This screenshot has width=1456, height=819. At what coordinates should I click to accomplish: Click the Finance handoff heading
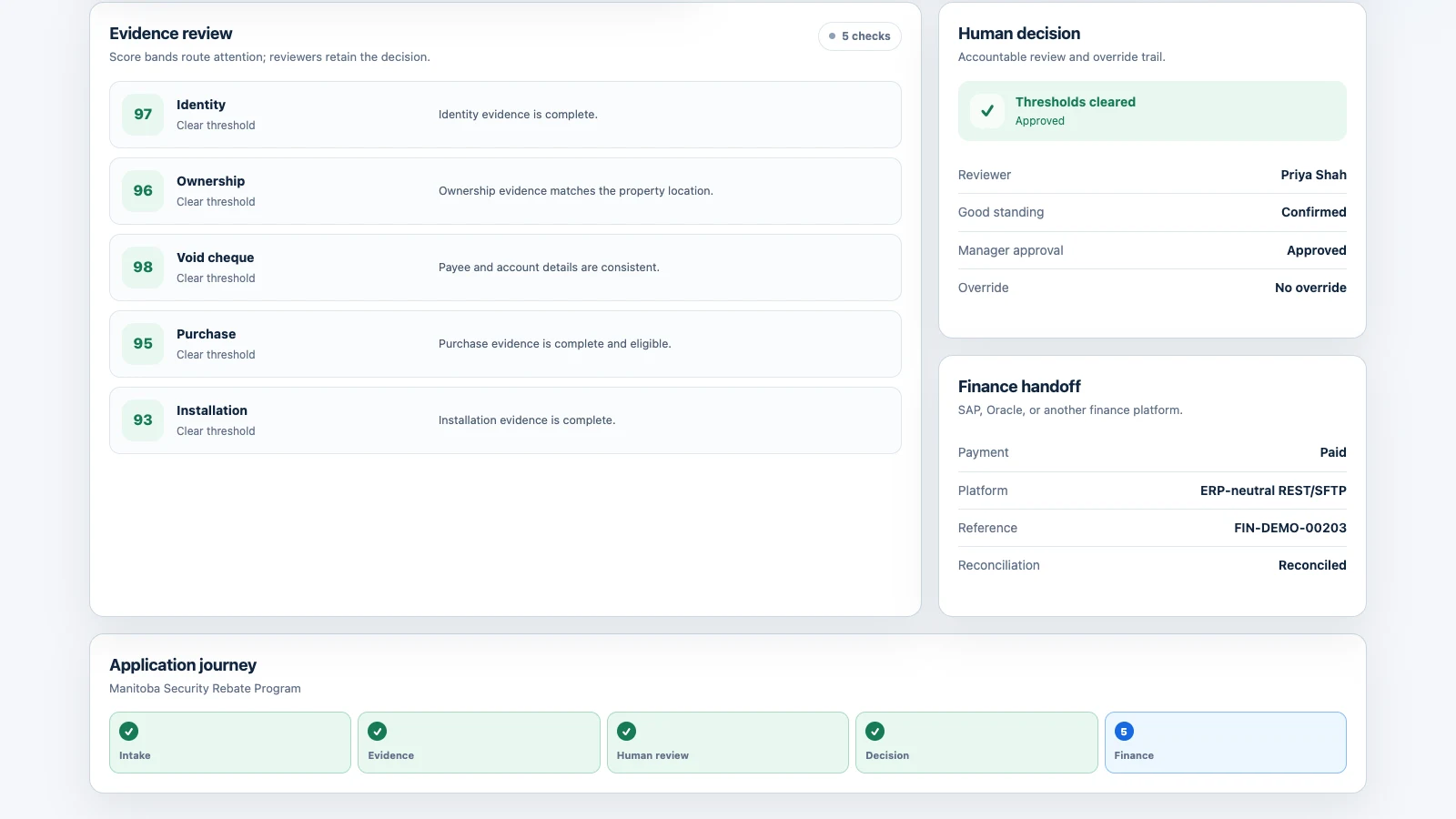click(x=1019, y=387)
